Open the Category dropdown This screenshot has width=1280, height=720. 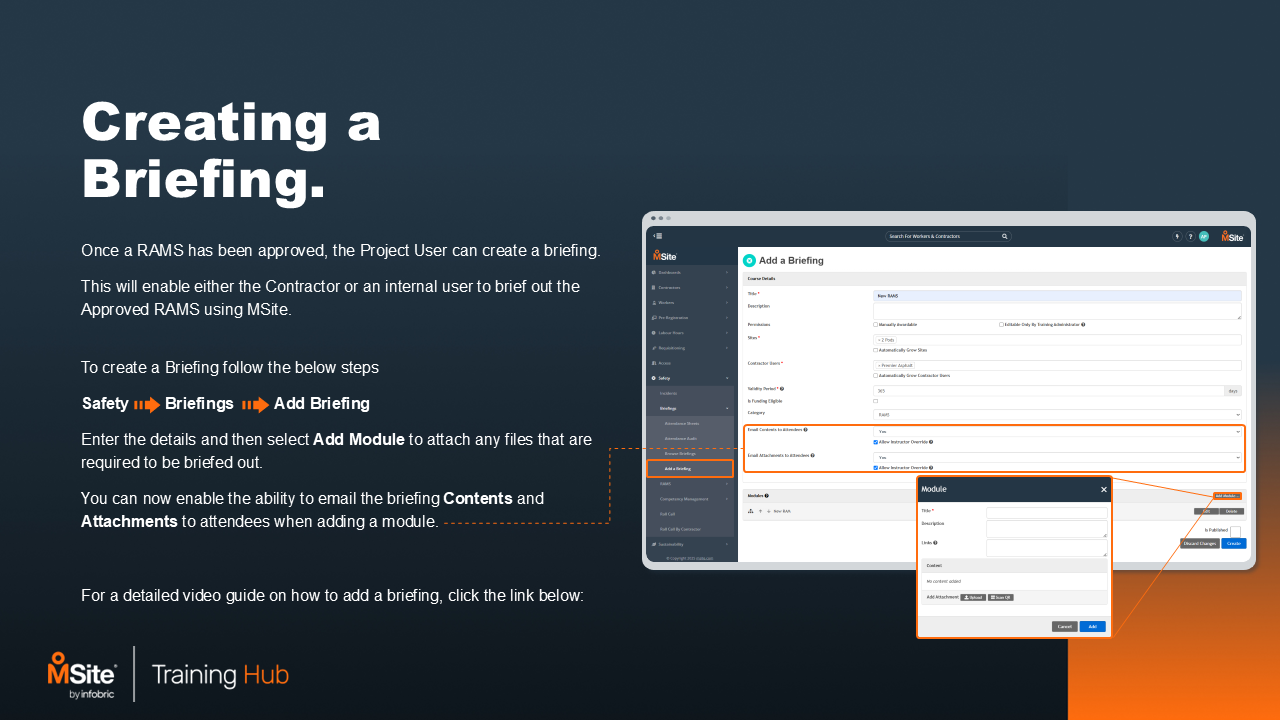[x=1057, y=414]
